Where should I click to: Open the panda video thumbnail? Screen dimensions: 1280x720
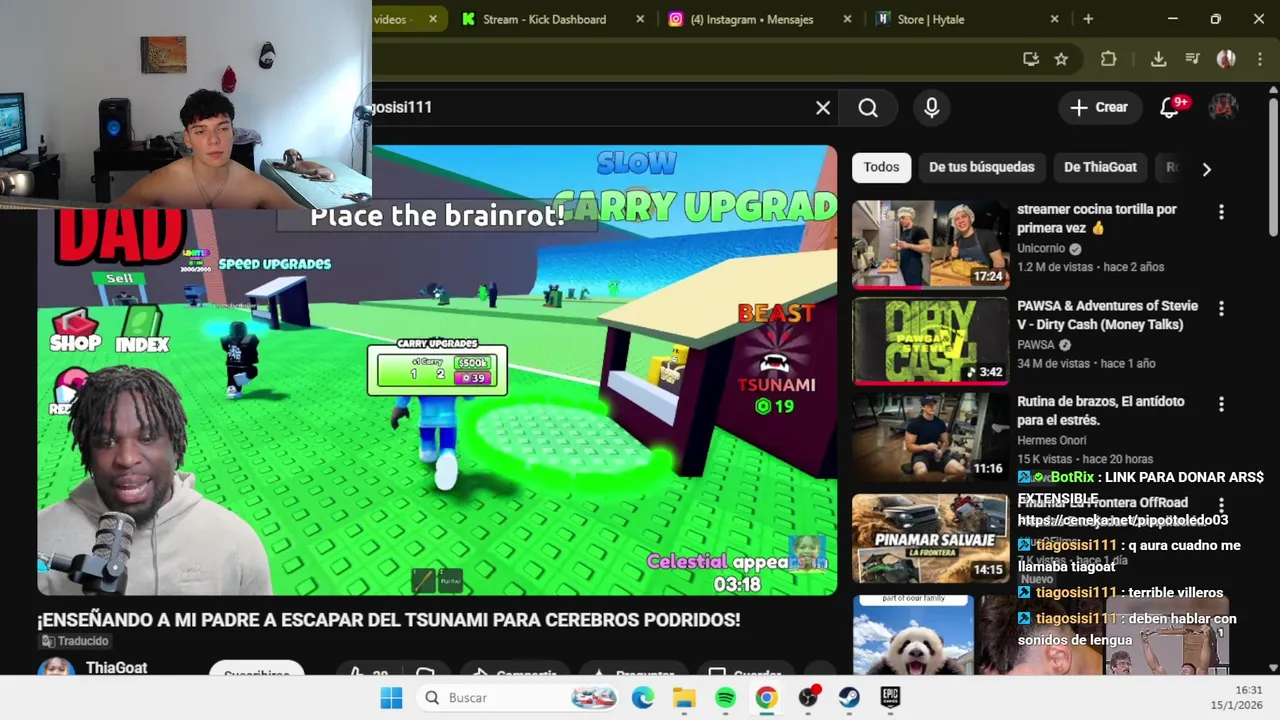(913, 636)
